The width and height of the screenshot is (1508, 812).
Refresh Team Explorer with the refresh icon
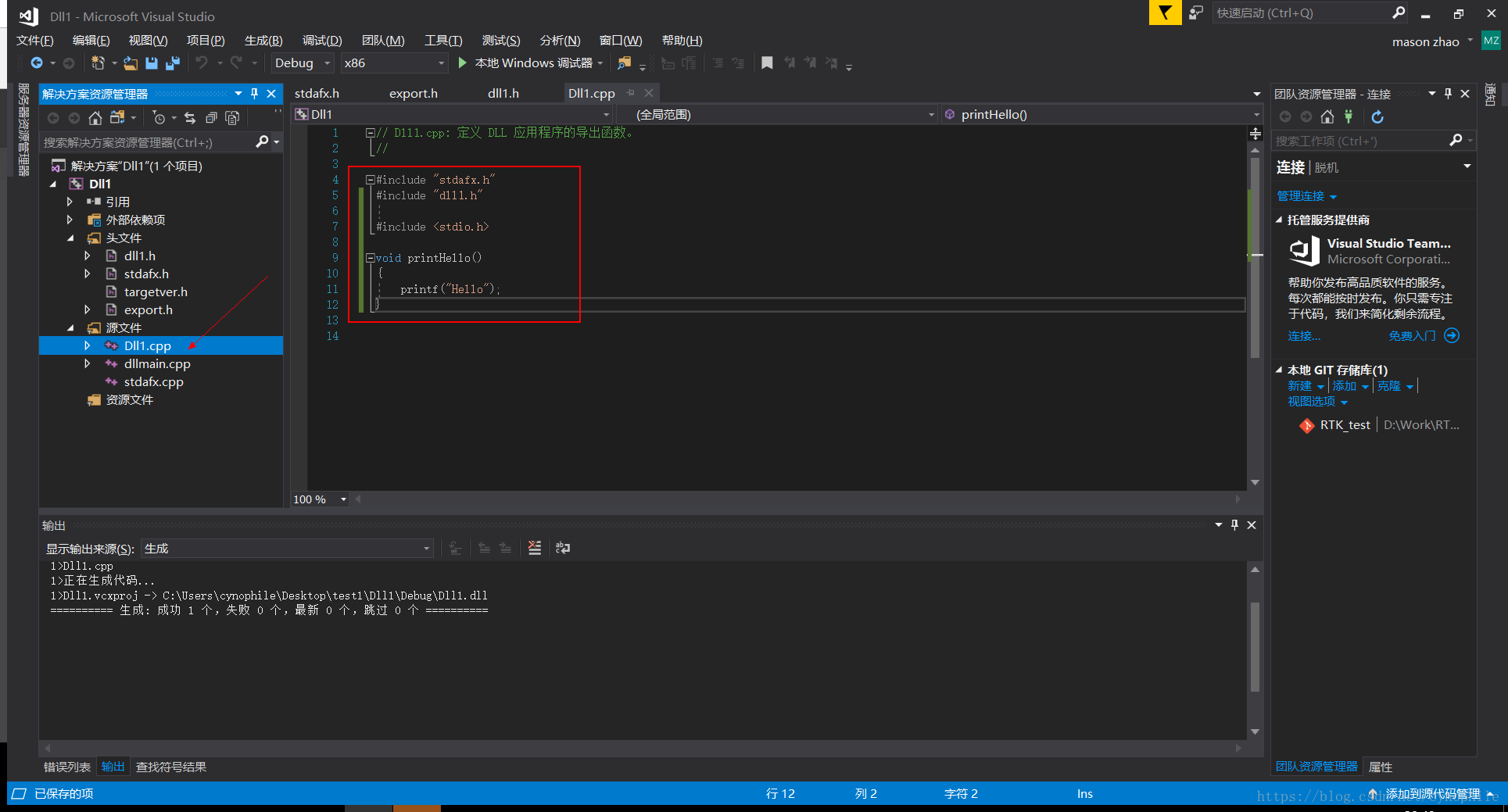1377,117
